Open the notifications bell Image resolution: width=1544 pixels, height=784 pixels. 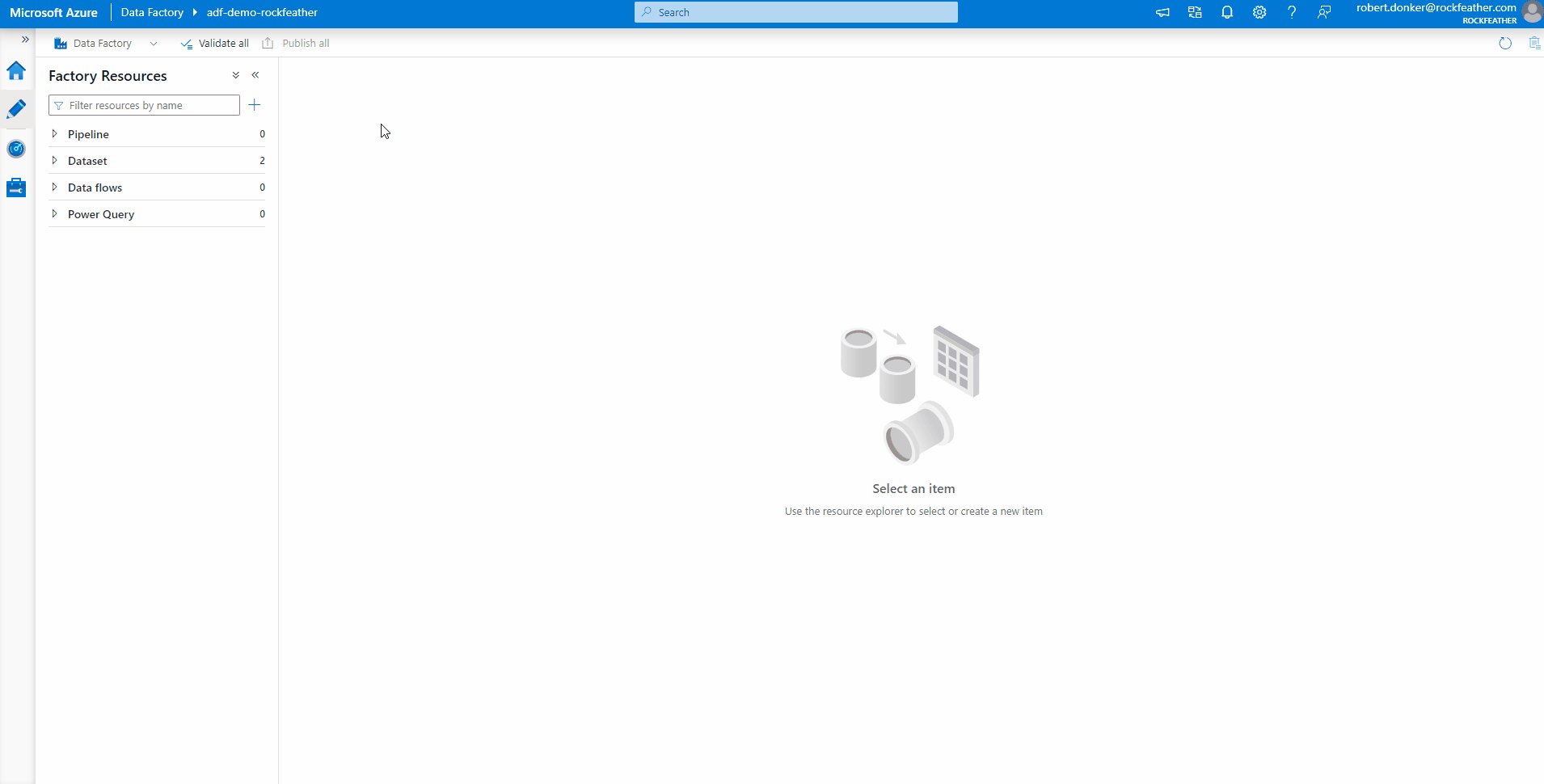click(x=1227, y=12)
